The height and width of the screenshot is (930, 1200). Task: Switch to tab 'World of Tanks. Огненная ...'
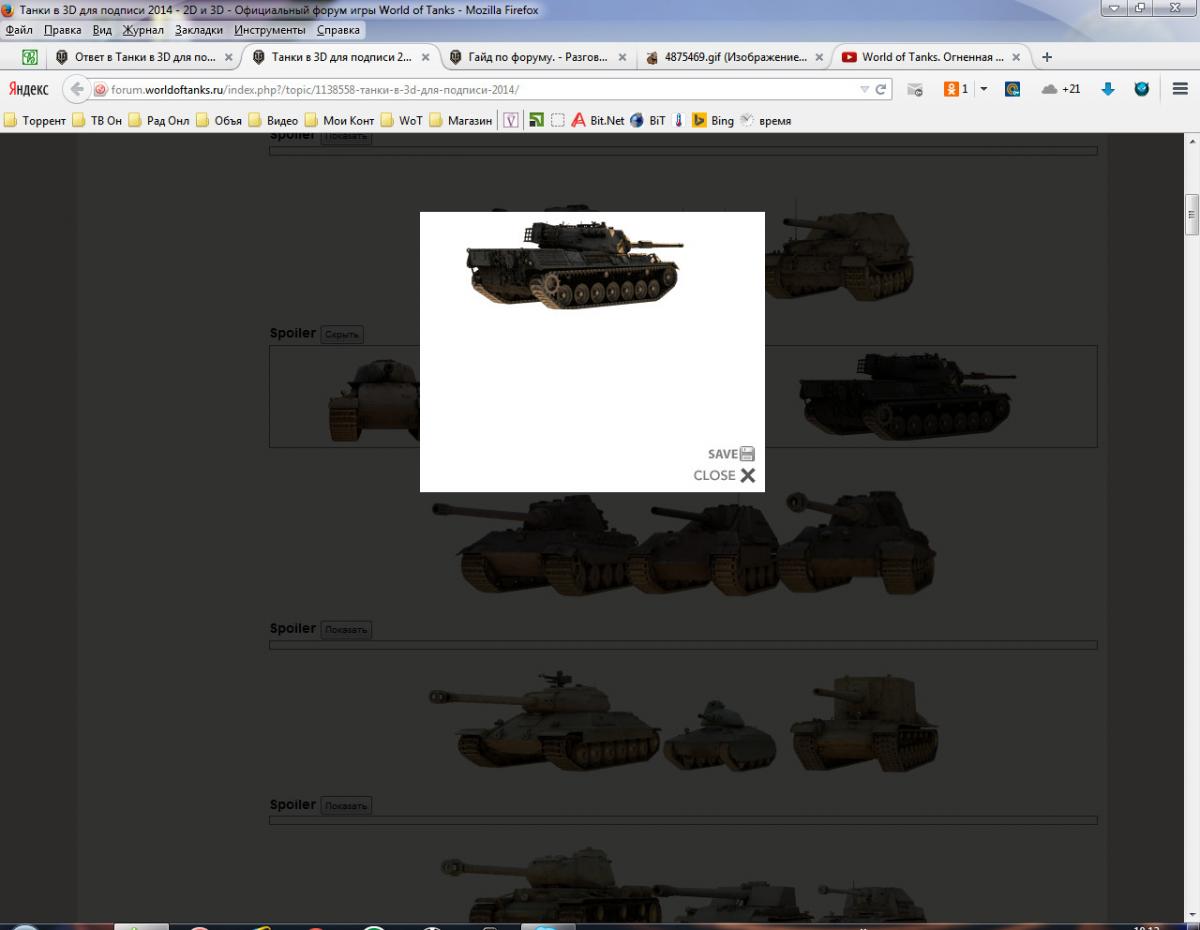pos(932,57)
